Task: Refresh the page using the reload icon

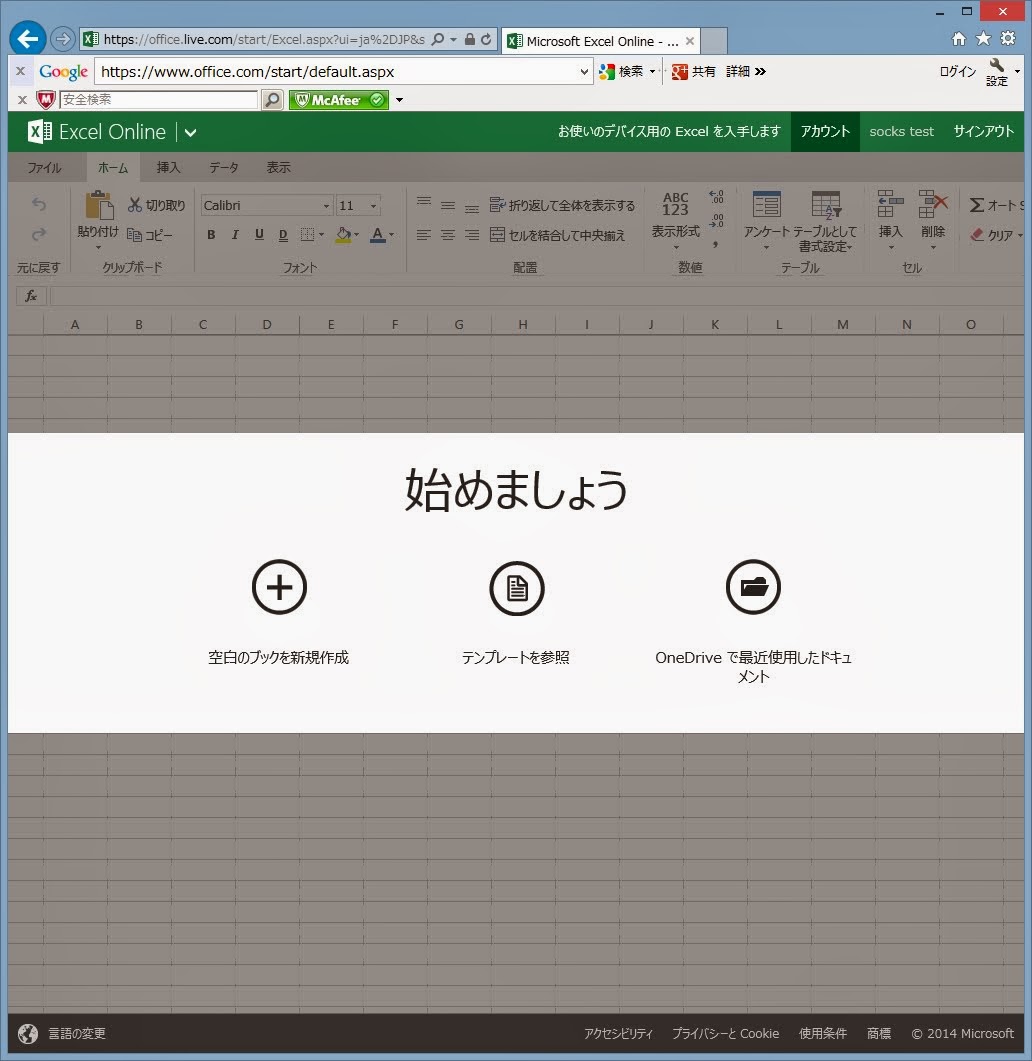Action: pyautogui.click(x=486, y=39)
